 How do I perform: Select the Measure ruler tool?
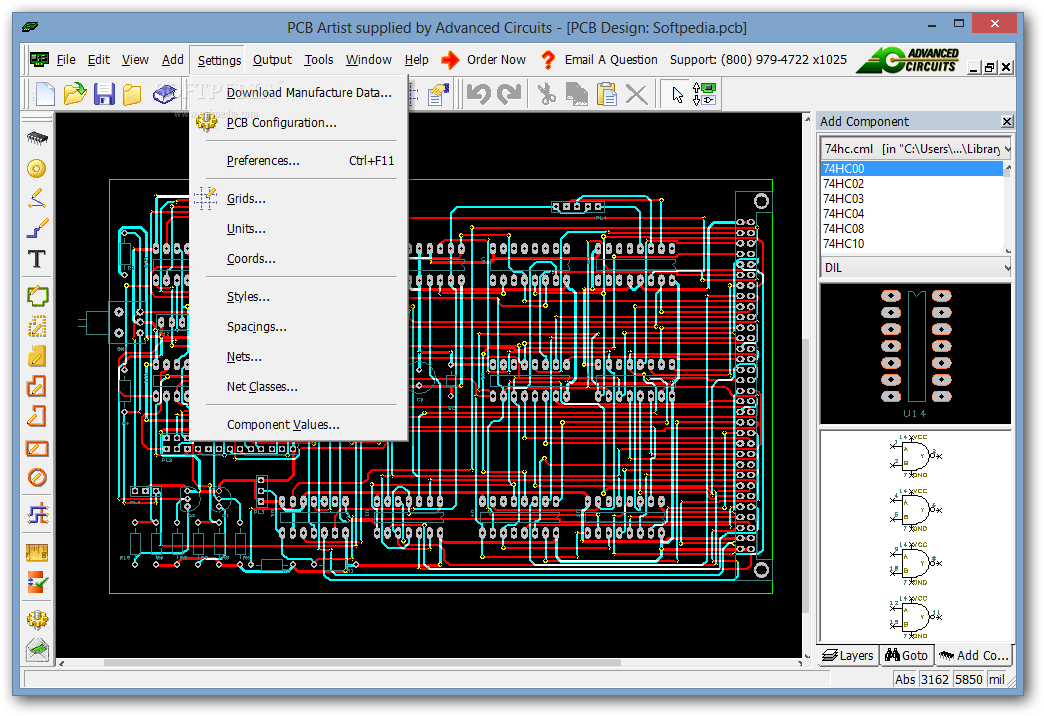click(37, 552)
